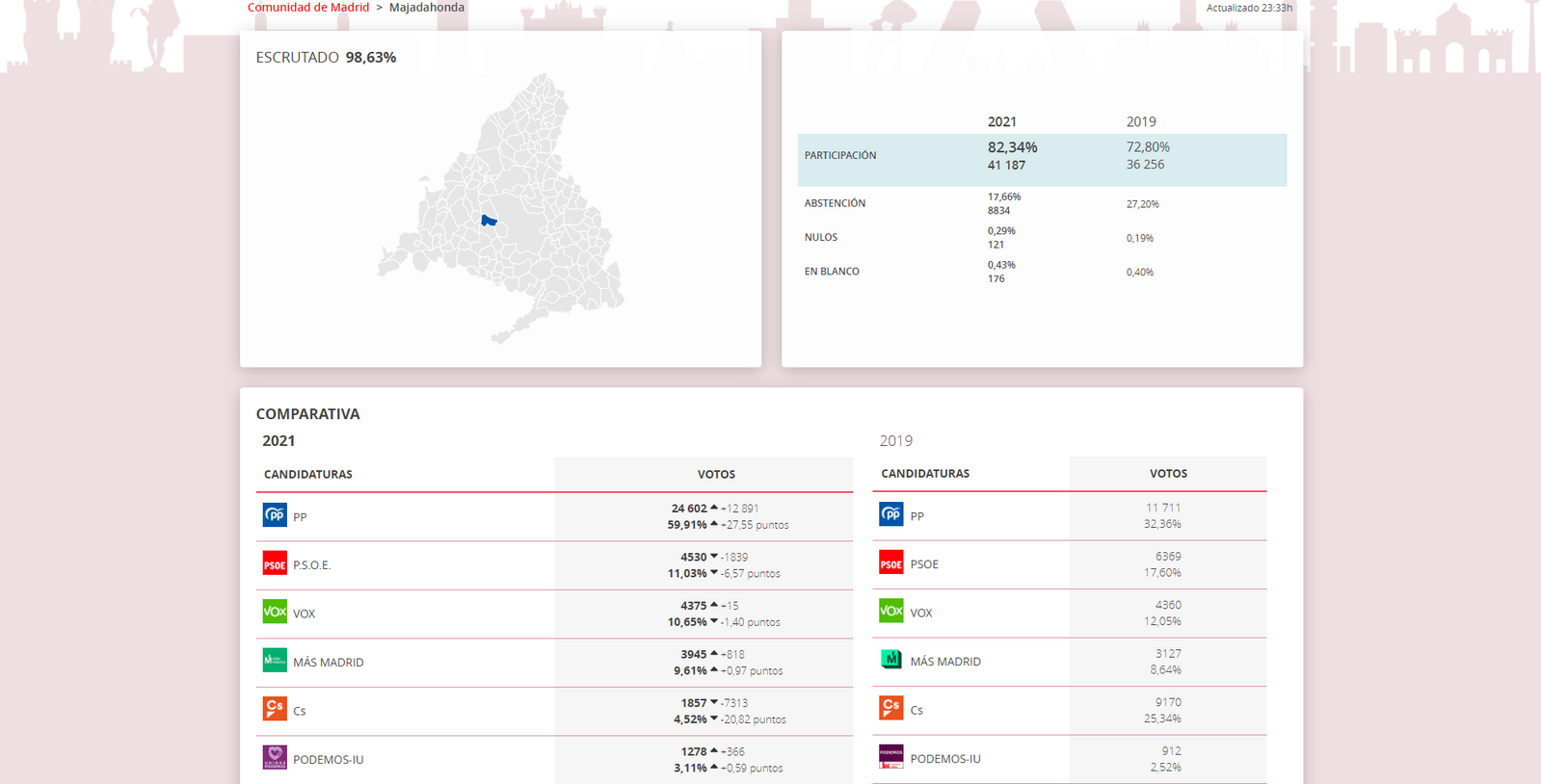Click the down arrow beside 1857 votes
The height and width of the screenshot is (784, 1541).
714,702
